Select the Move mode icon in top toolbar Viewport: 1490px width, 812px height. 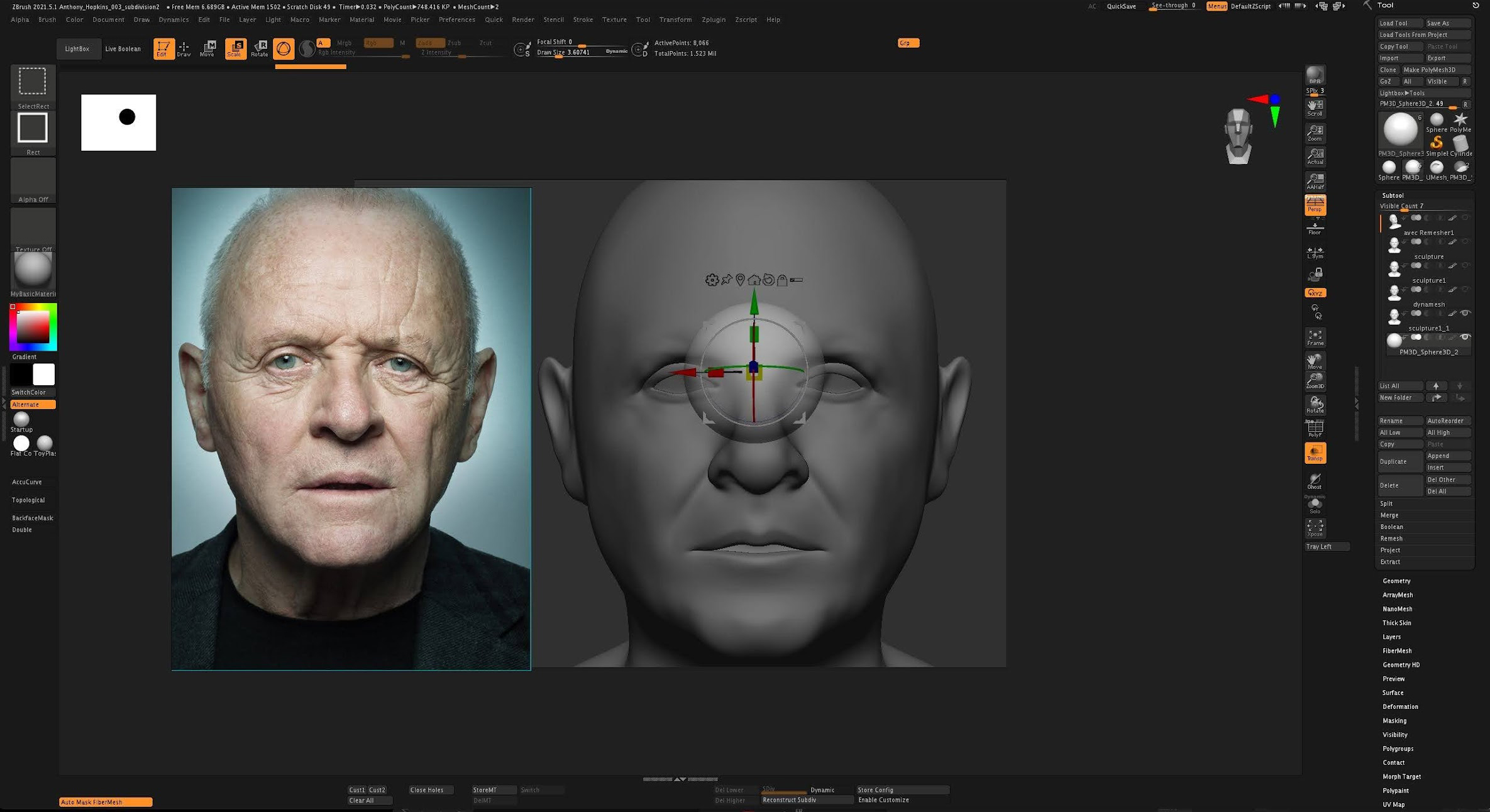coord(207,48)
